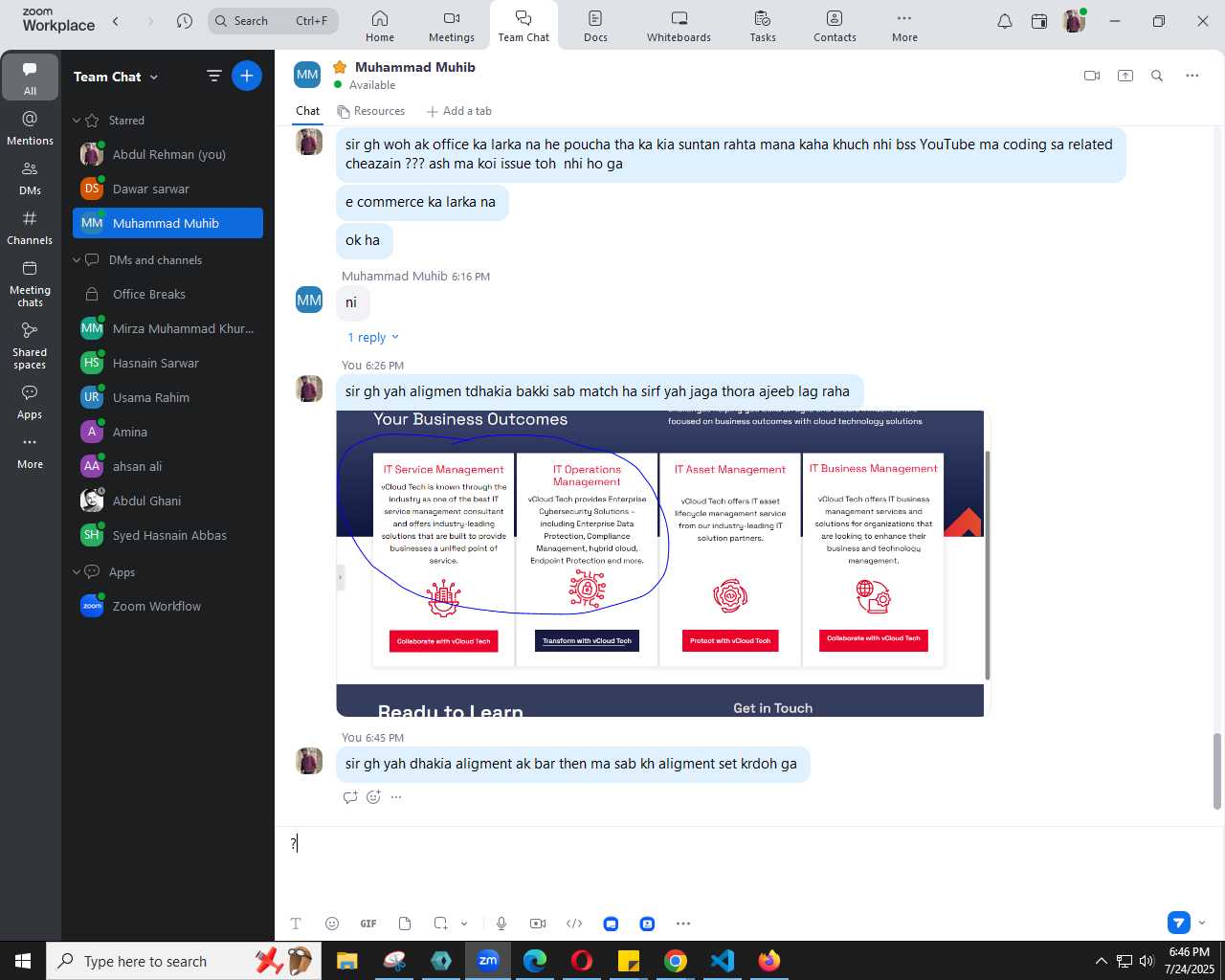This screenshot has width=1225, height=980.
Task: Open the Tasks tab
Action: (763, 26)
